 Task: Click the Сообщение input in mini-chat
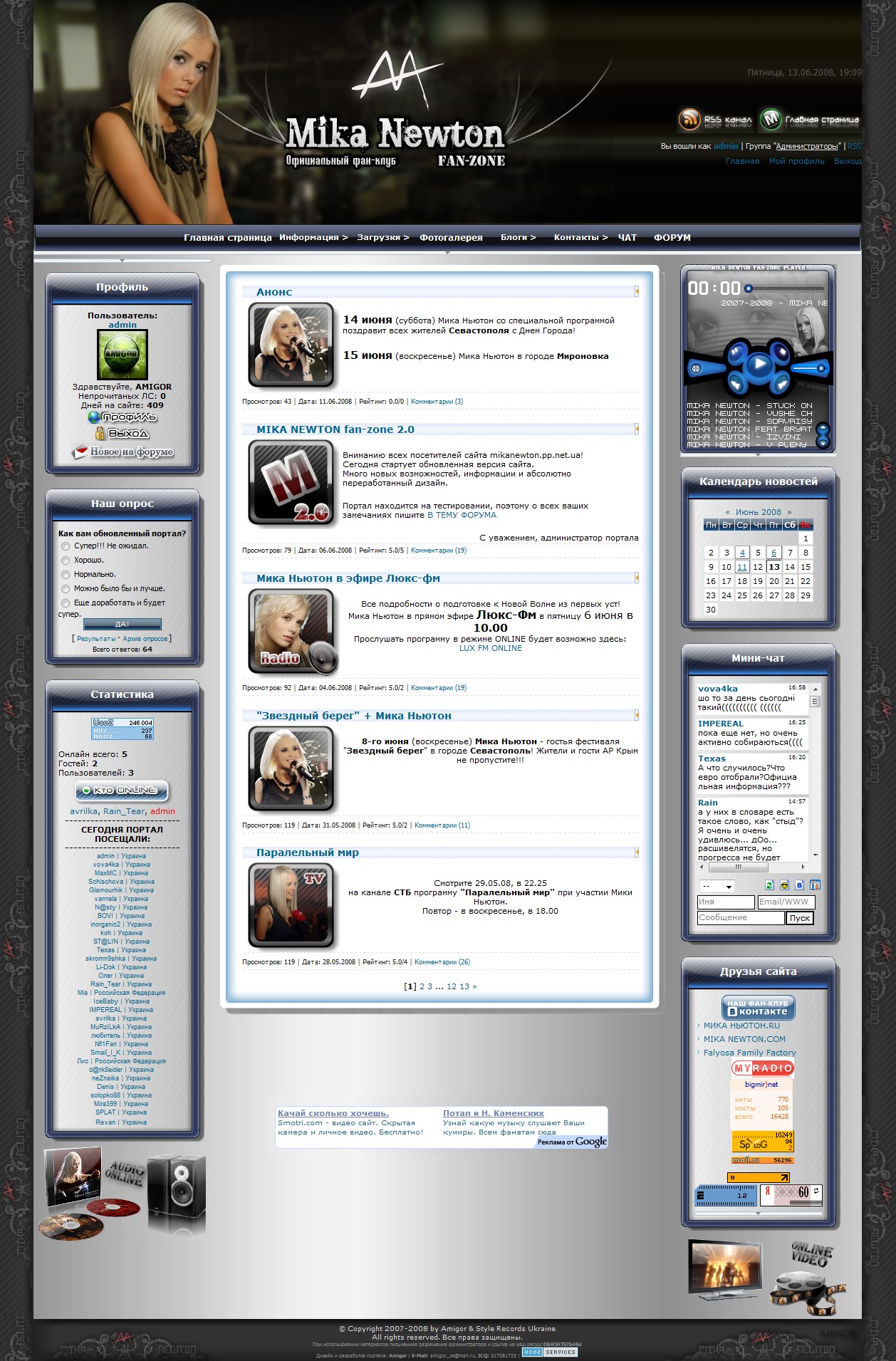pyautogui.click(x=741, y=917)
